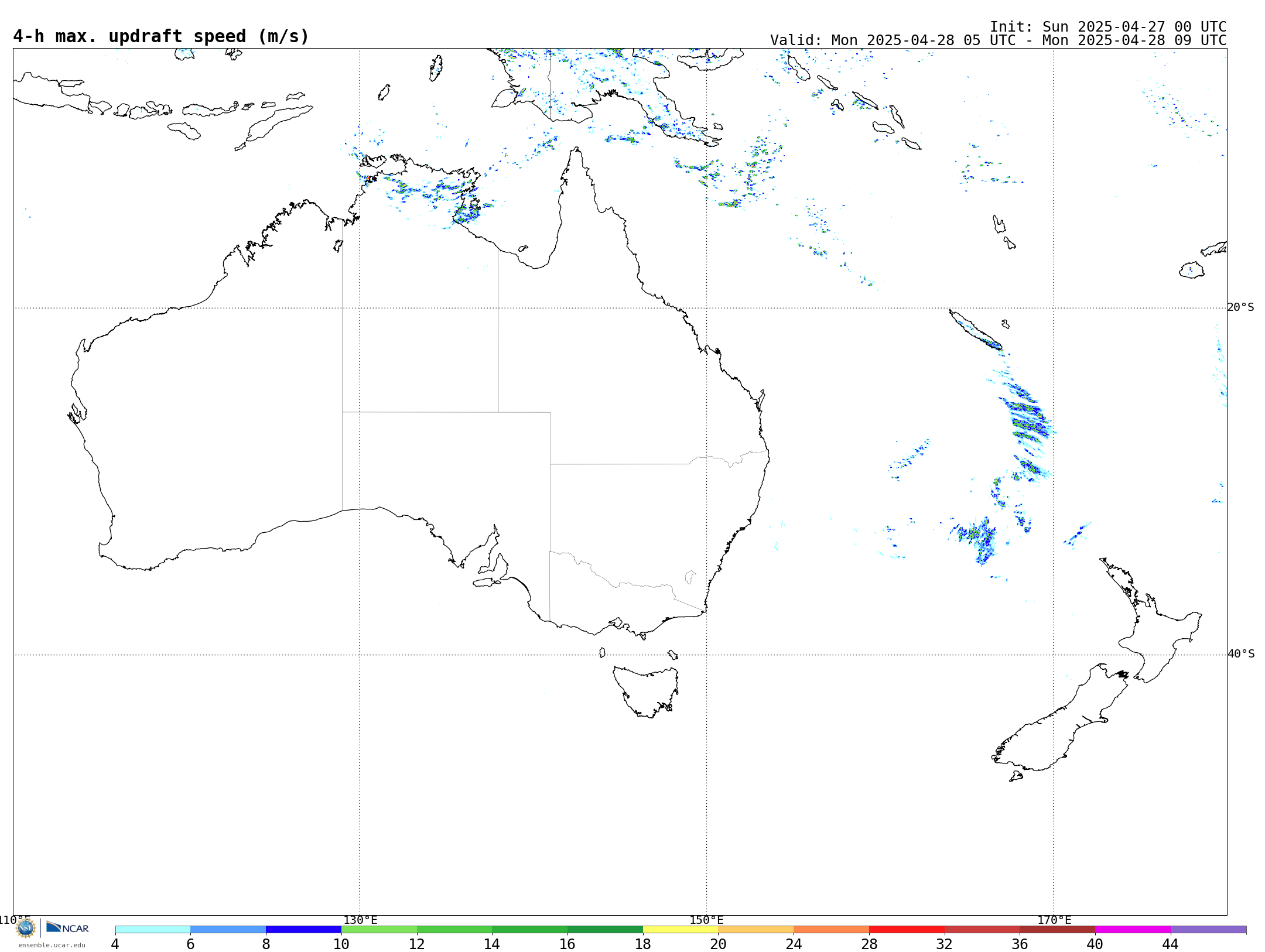Screen dimensions: 1265x952
Task: Pick the light blue 6–8 colorbar segment
Action: click(x=228, y=930)
